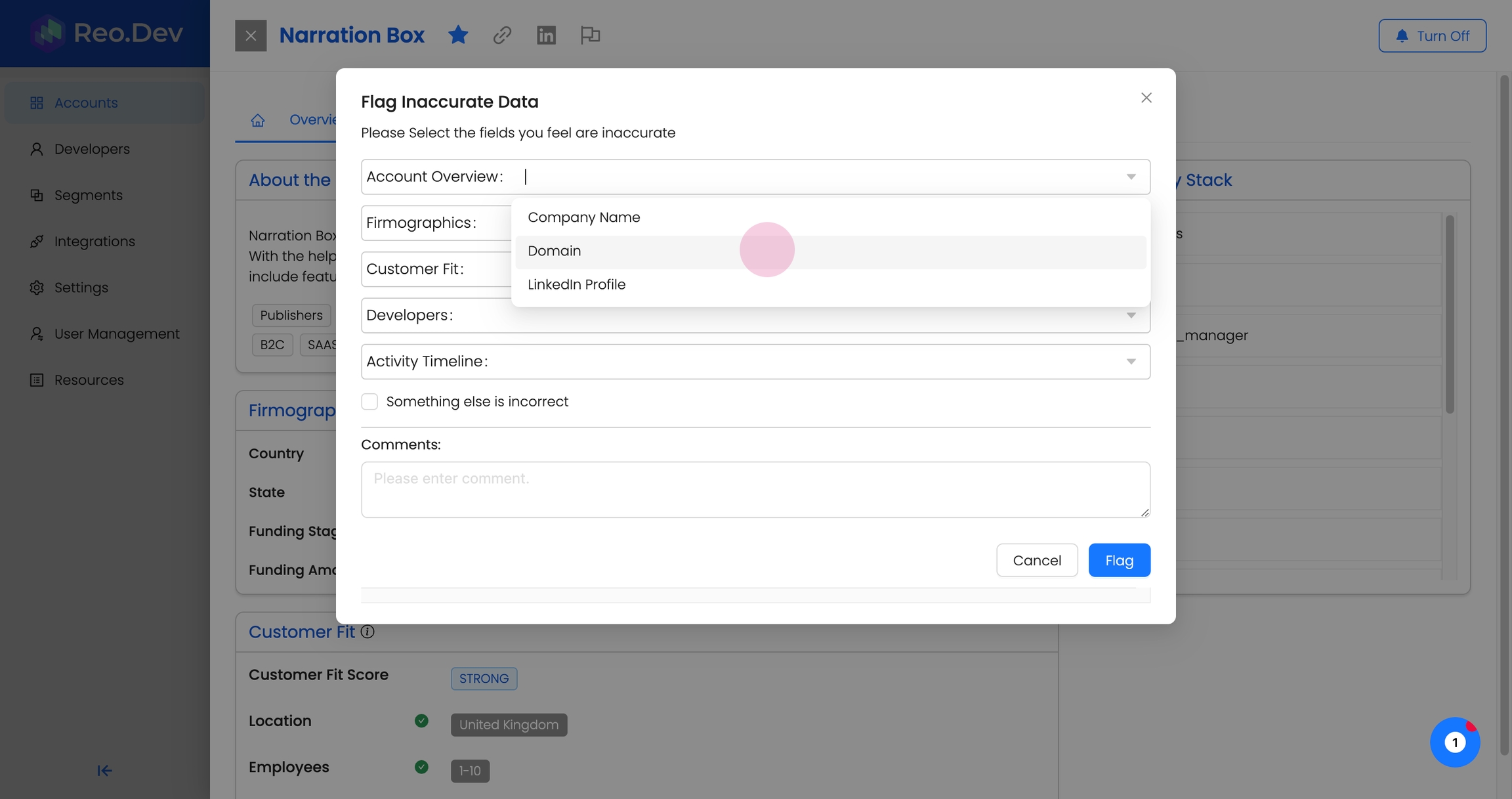The height and width of the screenshot is (799, 1512).
Task: Click the star favorite icon
Action: coord(458,35)
